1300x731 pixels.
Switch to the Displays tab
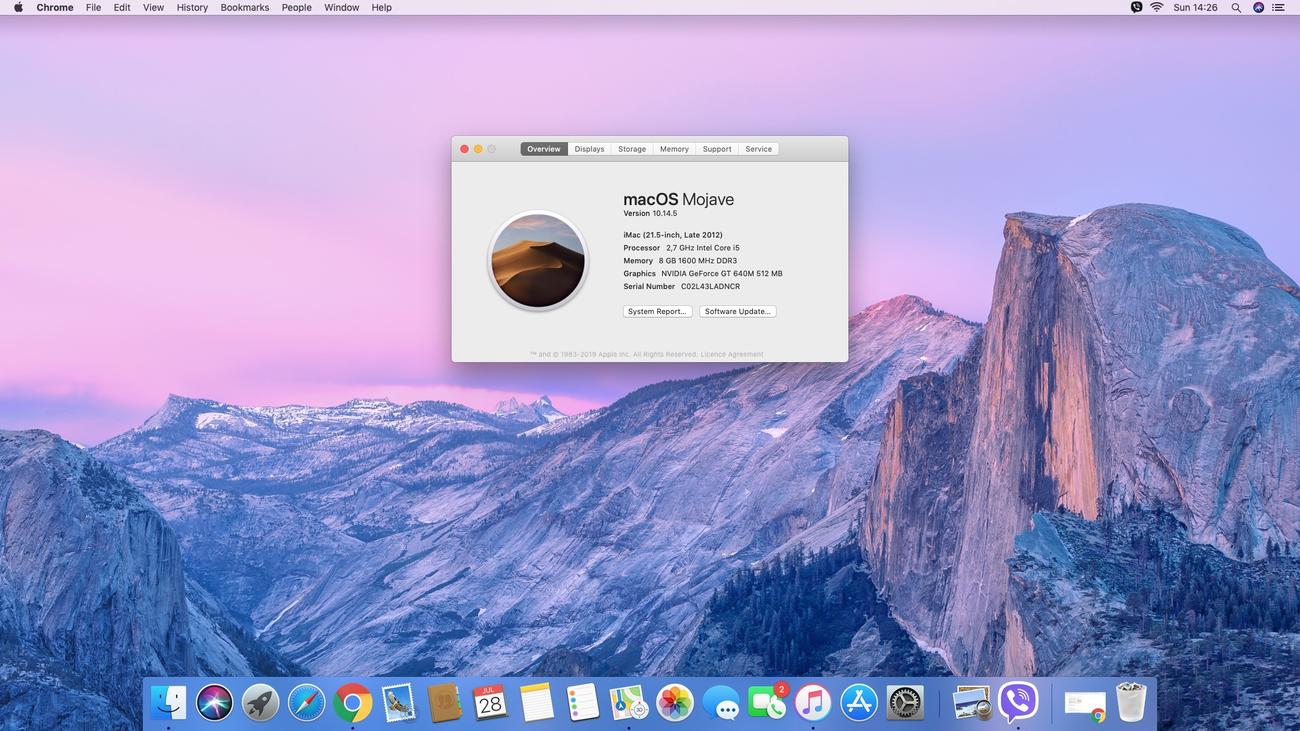(589, 149)
